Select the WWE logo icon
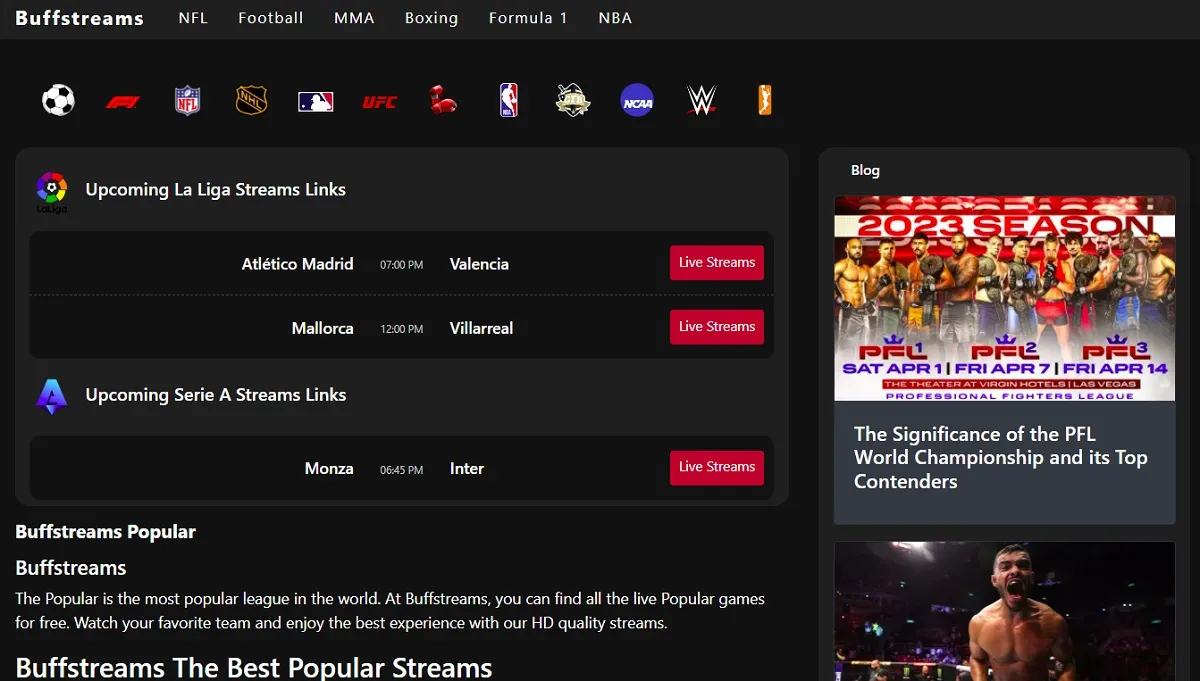 (702, 100)
